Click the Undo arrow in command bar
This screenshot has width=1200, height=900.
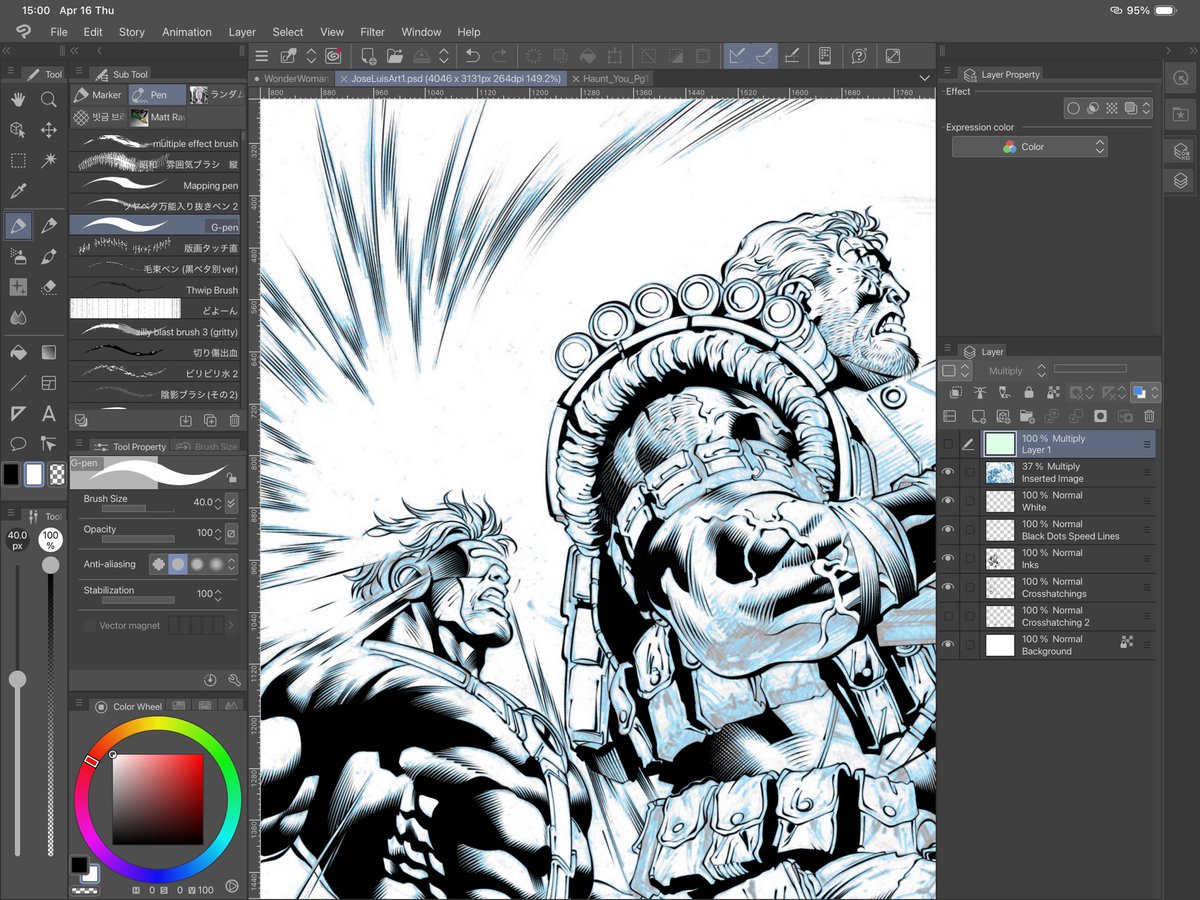coord(473,56)
